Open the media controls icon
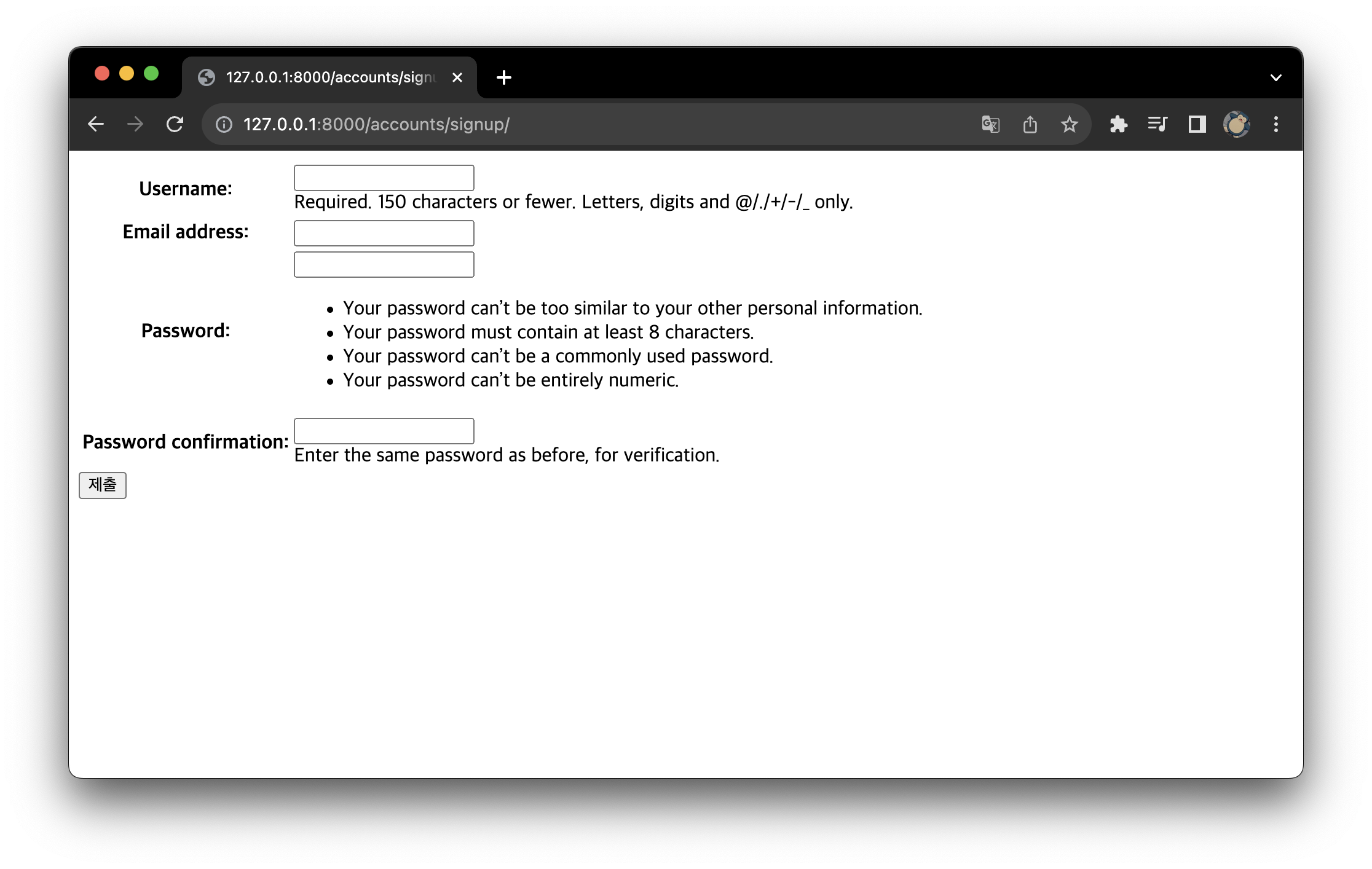 click(1157, 125)
